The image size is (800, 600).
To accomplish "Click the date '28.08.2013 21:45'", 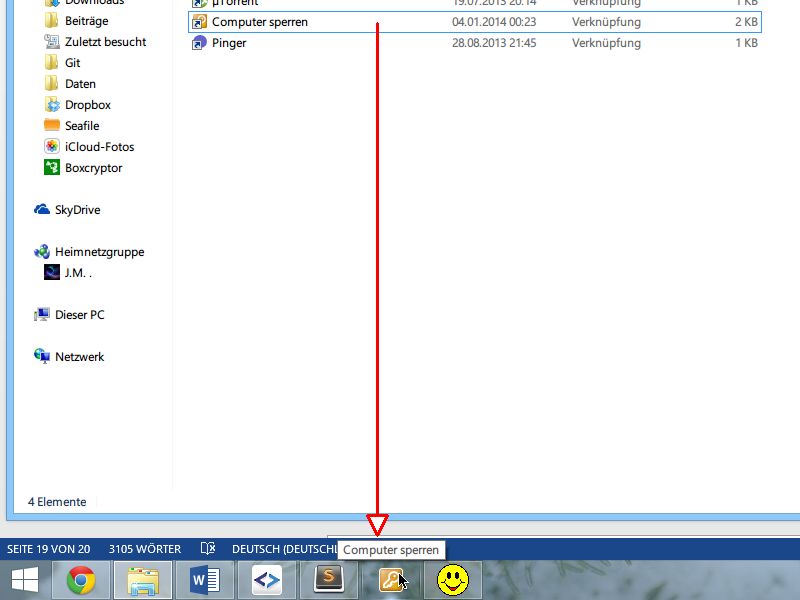I will click(494, 43).
